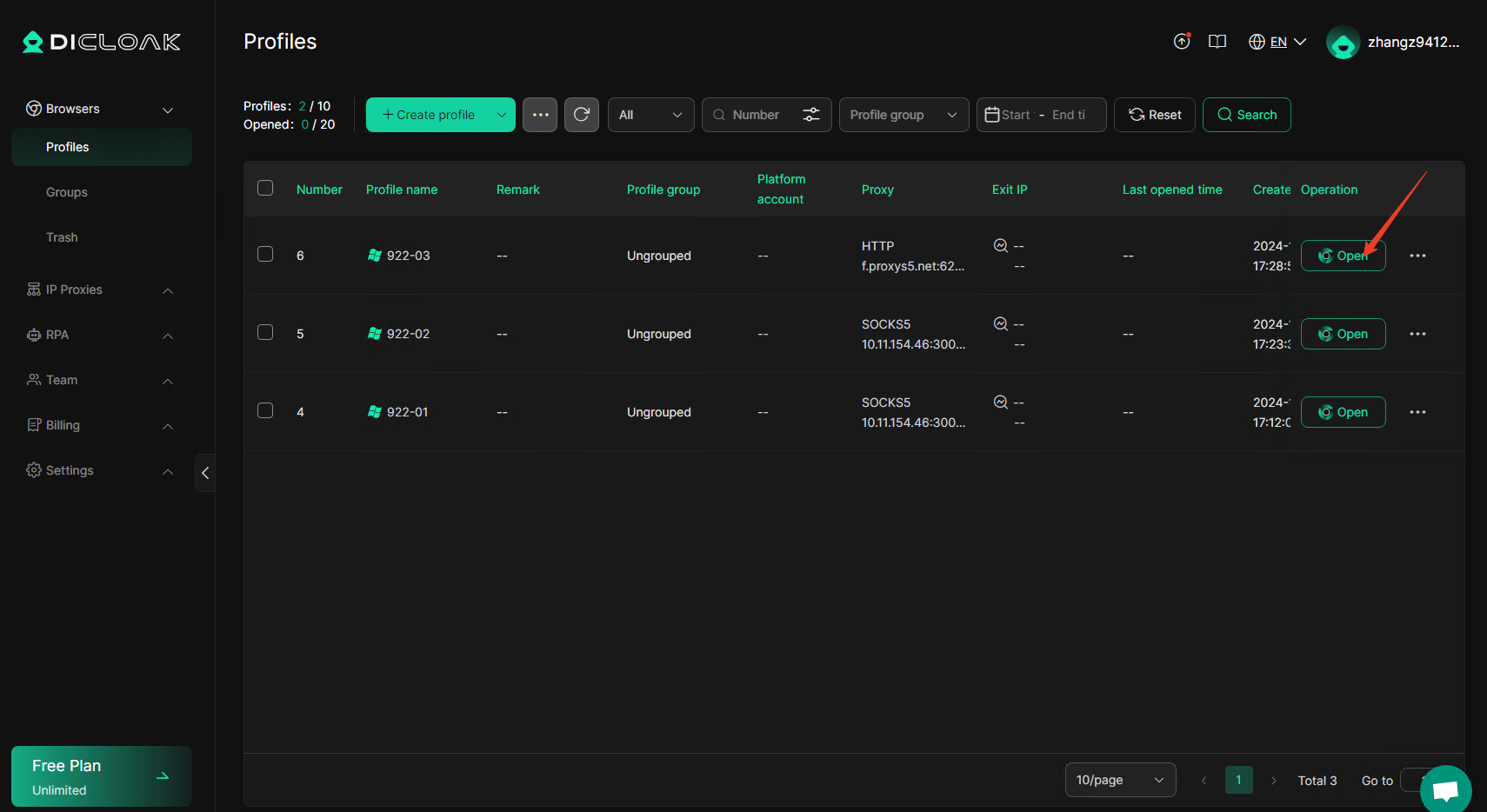Open the batch actions three-dot button
Screen dimensions: 1487x812
click(540, 115)
